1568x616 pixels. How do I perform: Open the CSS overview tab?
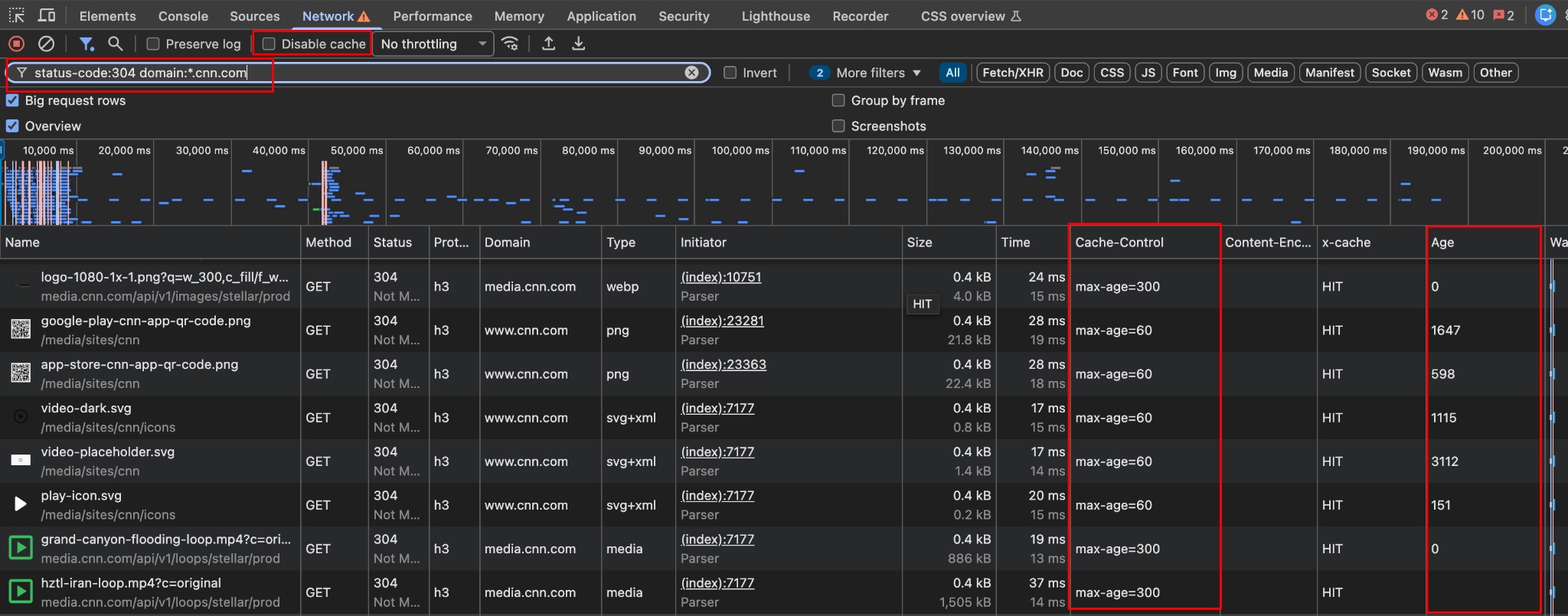971,16
